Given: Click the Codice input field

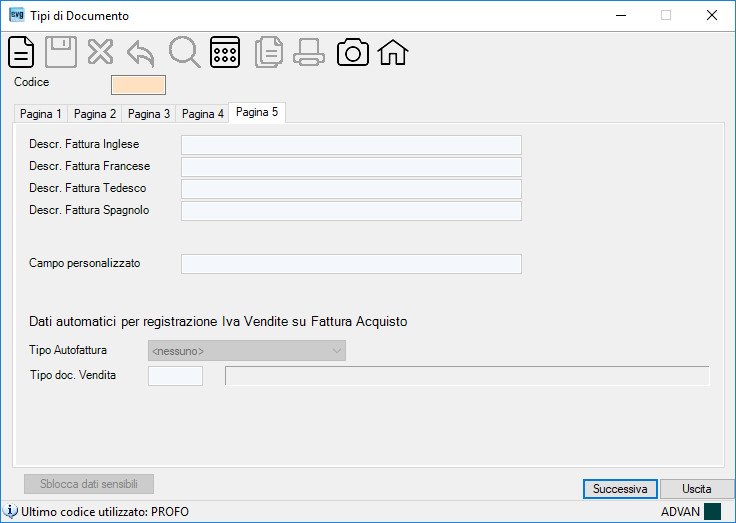Looking at the screenshot, I should [x=138, y=85].
